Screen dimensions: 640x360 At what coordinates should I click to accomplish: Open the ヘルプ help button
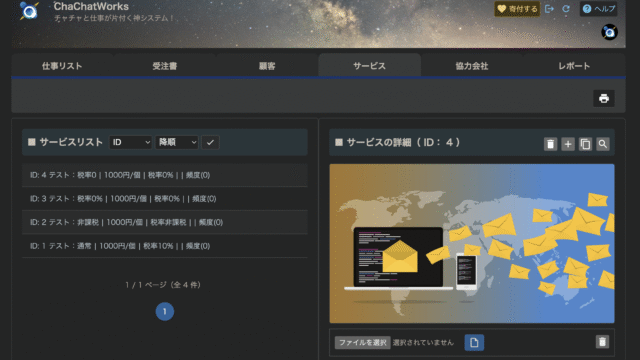click(x=598, y=9)
